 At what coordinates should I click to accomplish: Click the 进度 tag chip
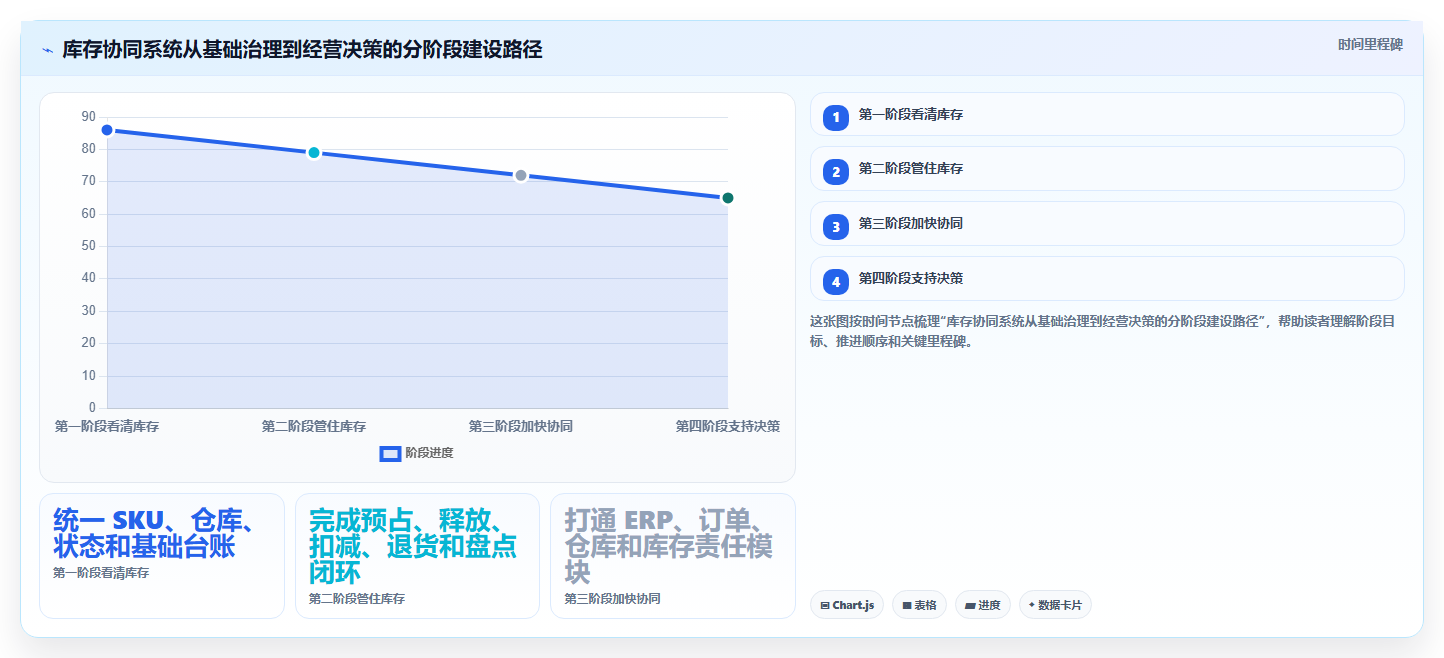[x=983, y=605]
